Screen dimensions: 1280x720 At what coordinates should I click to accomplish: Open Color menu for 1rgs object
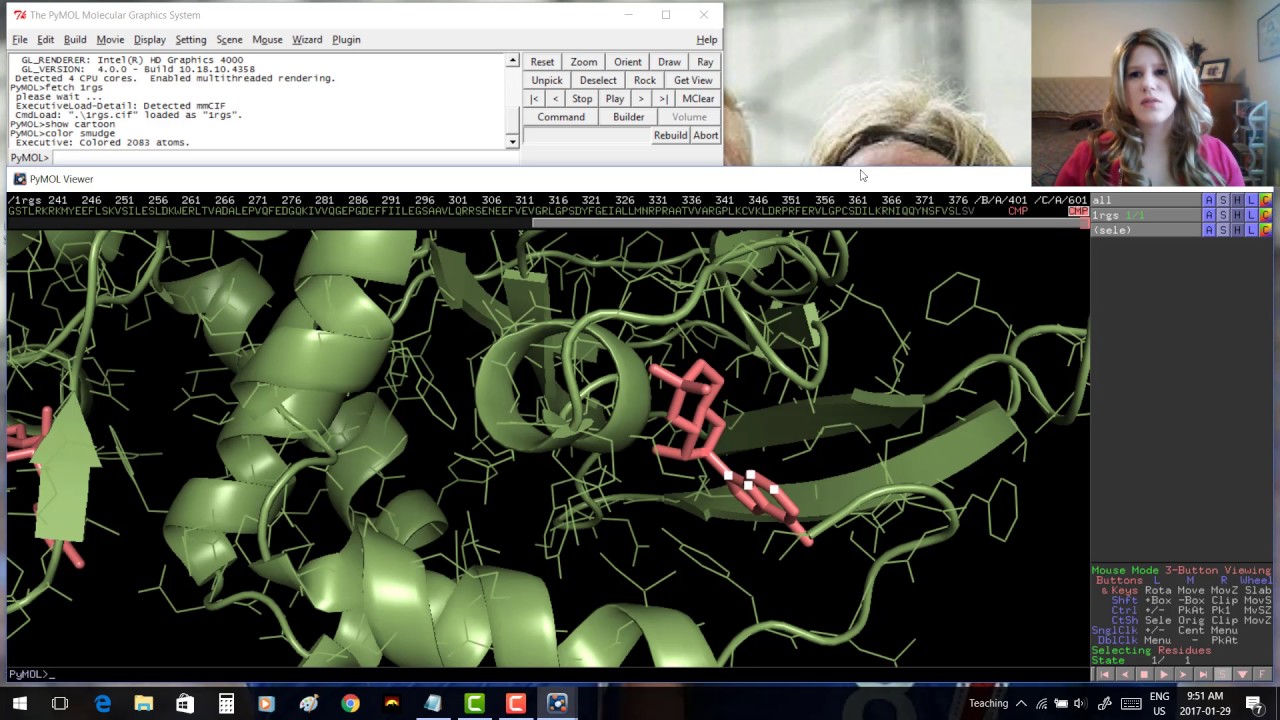pos(1265,215)
